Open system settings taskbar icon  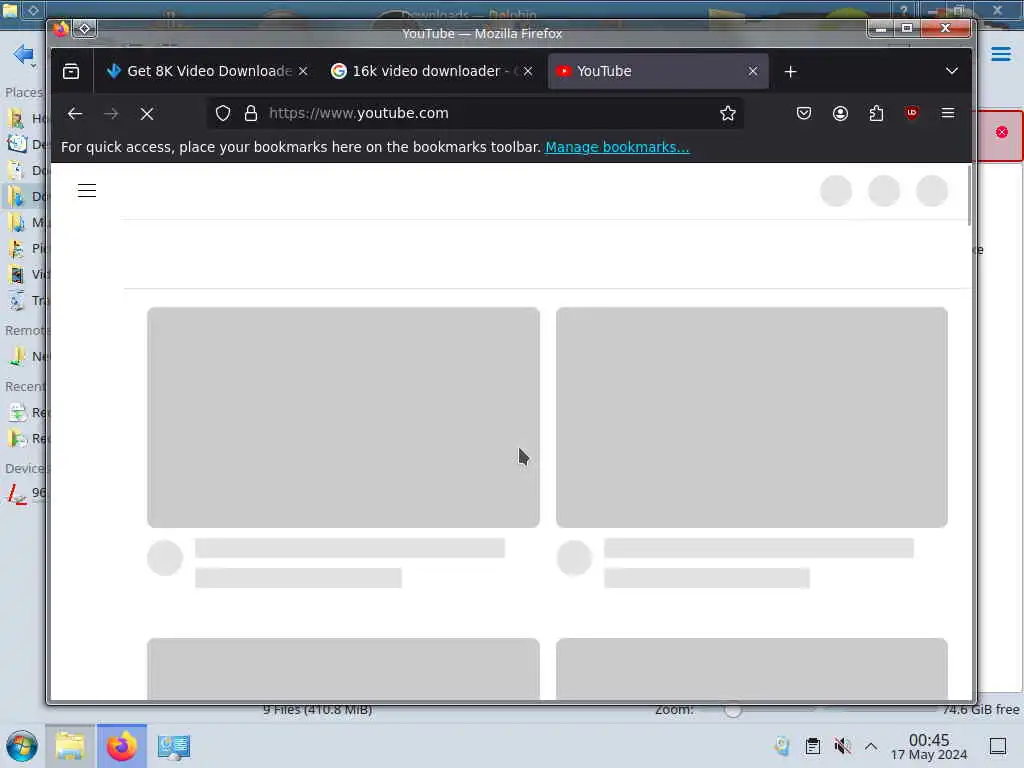point(174,746)
